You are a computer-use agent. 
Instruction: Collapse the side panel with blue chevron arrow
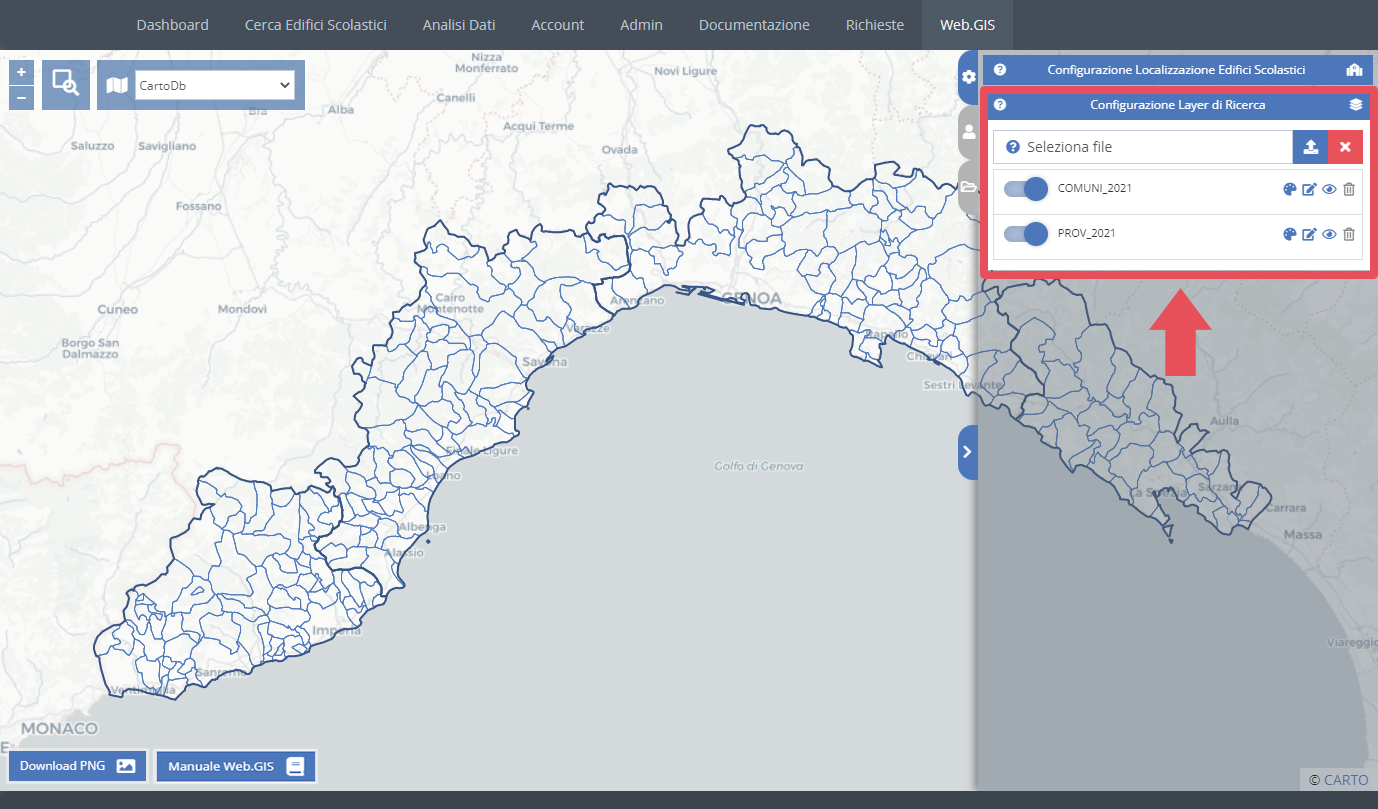(x=966, y=452)
